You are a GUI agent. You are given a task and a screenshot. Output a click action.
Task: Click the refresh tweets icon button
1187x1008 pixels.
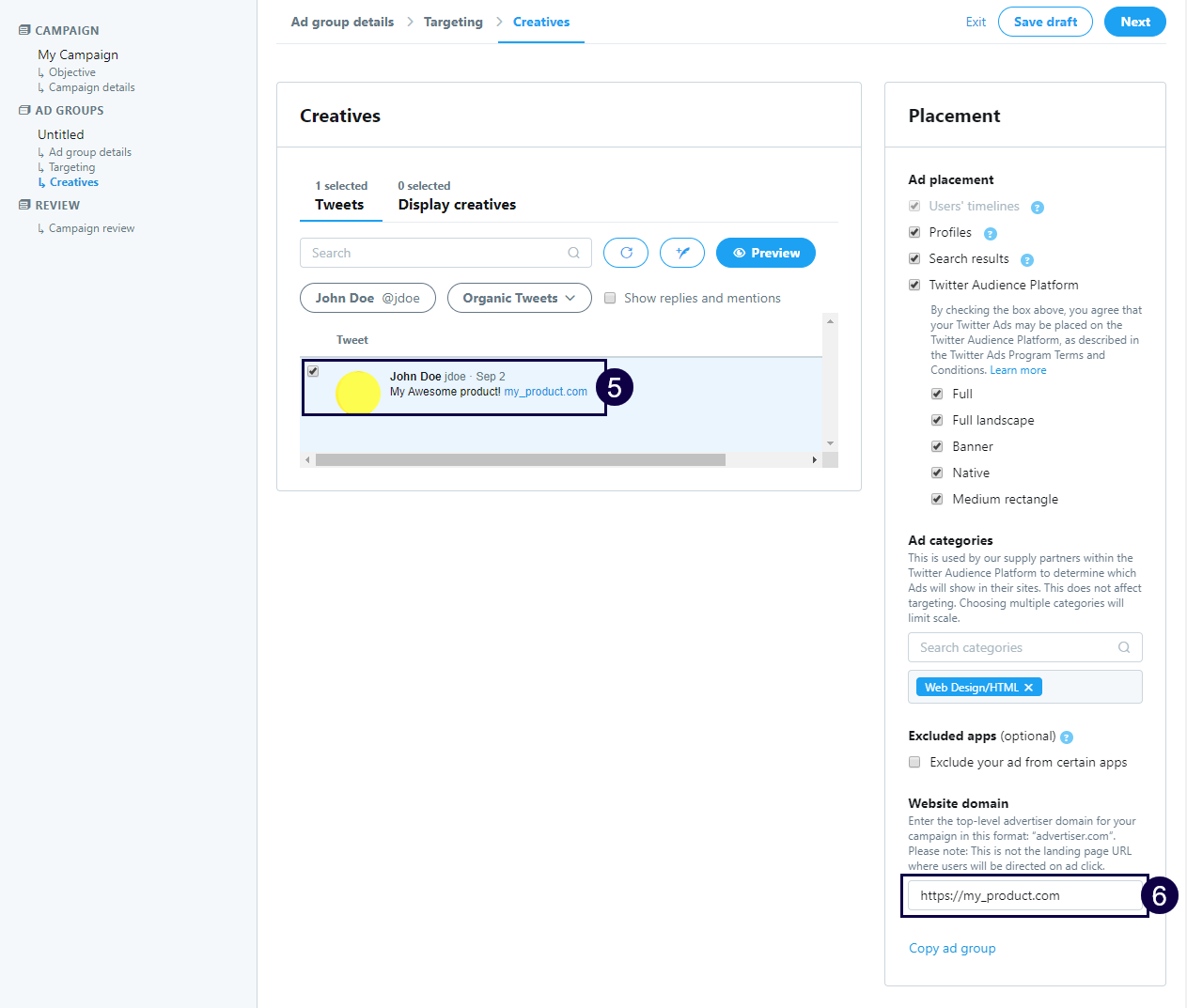pos(626,253)
